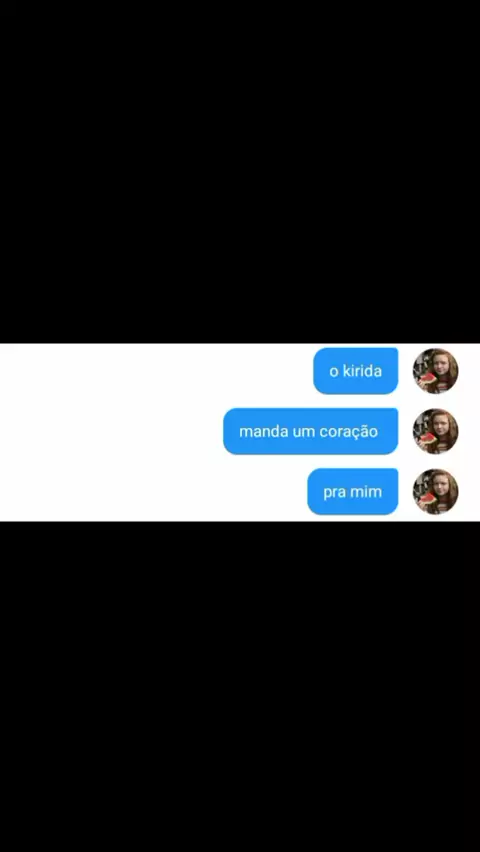Viewport: 480px width, 852px height.
Task: Click empty white chat area left of "pra mim"
Action: pyautogui.click(x=153, y=492)
